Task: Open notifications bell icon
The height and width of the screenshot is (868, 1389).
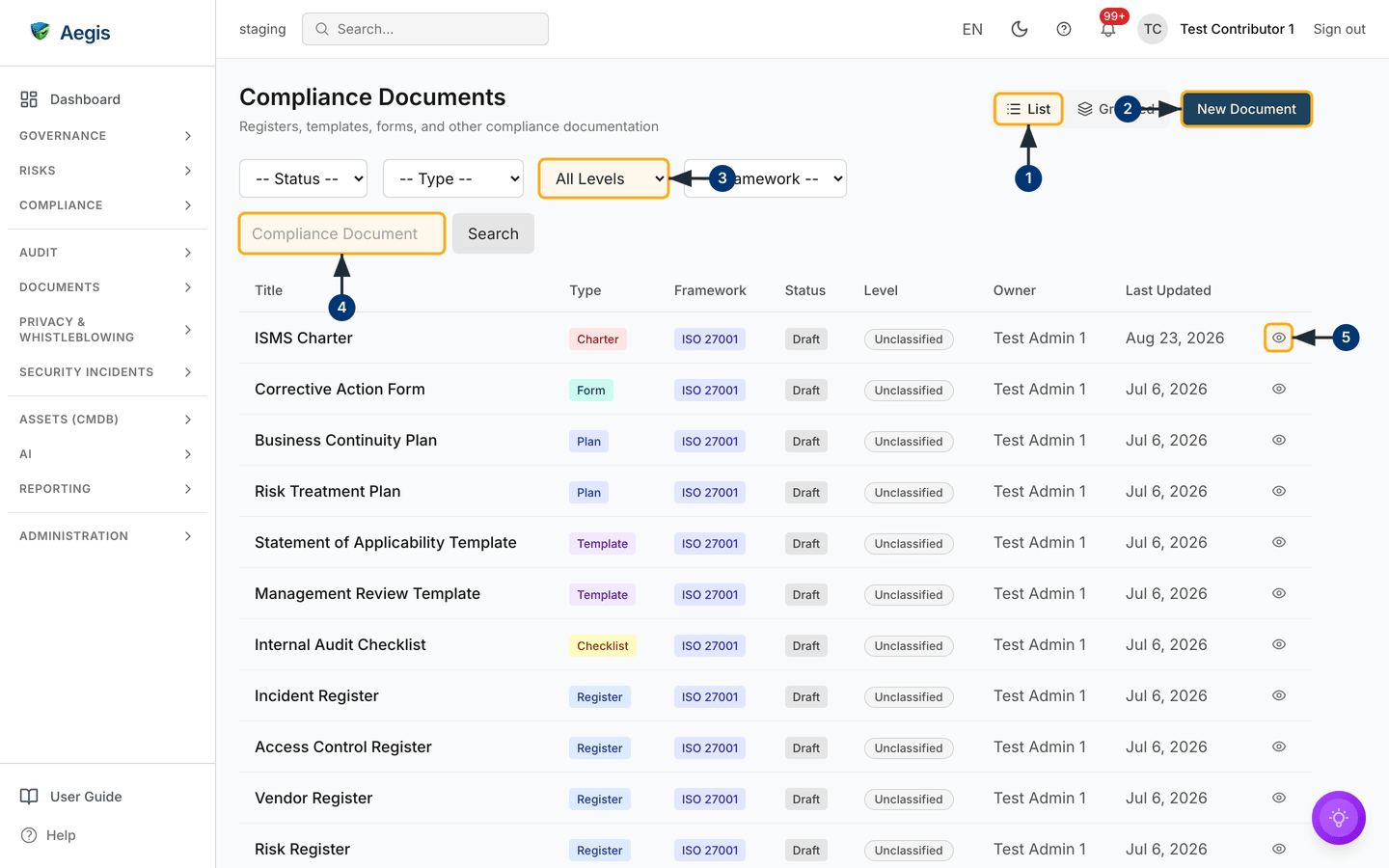Action: [1108, 29]
